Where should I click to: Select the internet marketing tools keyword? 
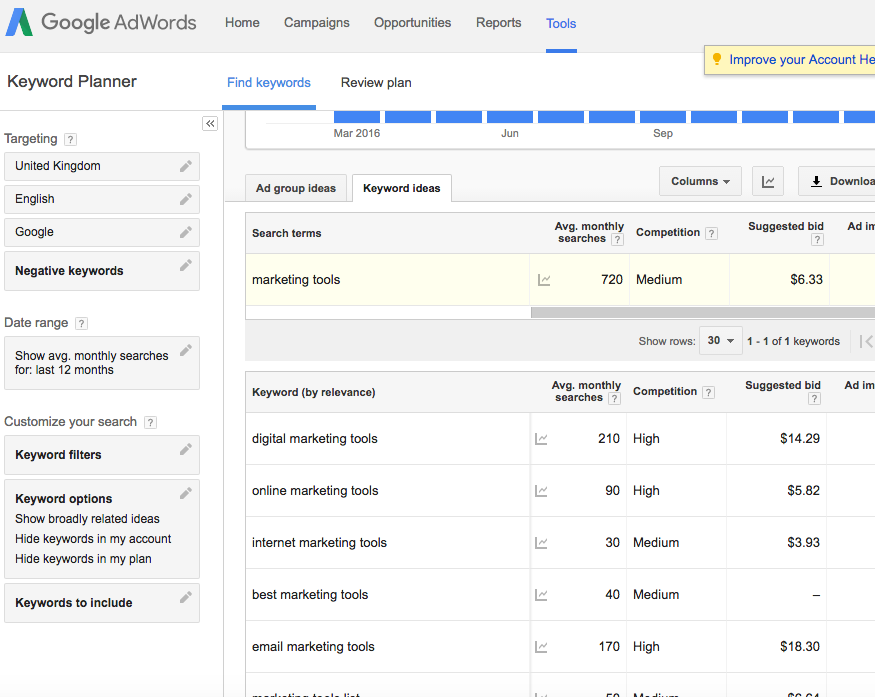pyautogui.click(x=319, y=542)
